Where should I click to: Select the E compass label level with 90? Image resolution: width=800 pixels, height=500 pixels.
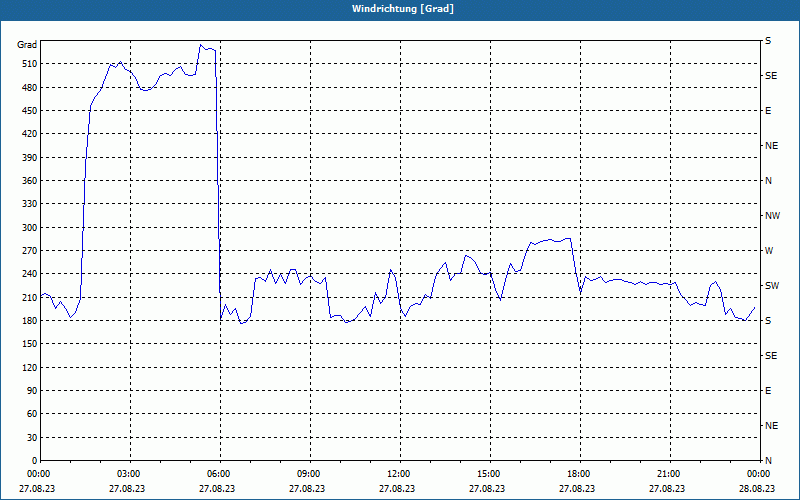click(x=768, y=391)
